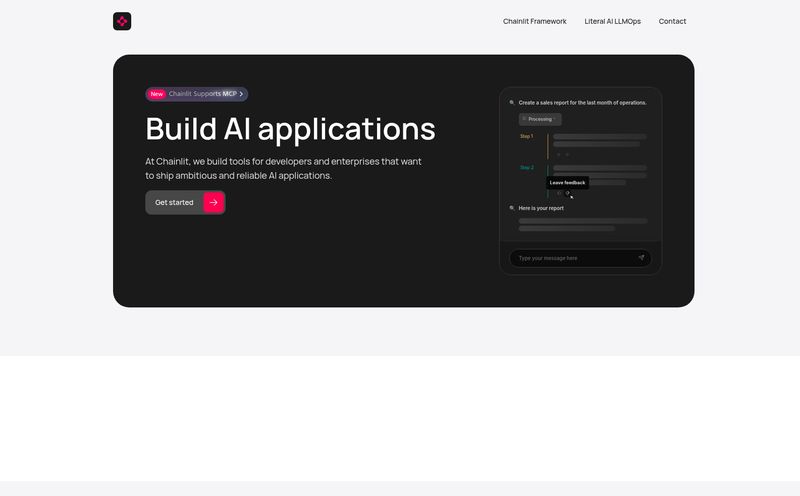Click the 'Step 2' label in the demo

(x=527, y=167)
